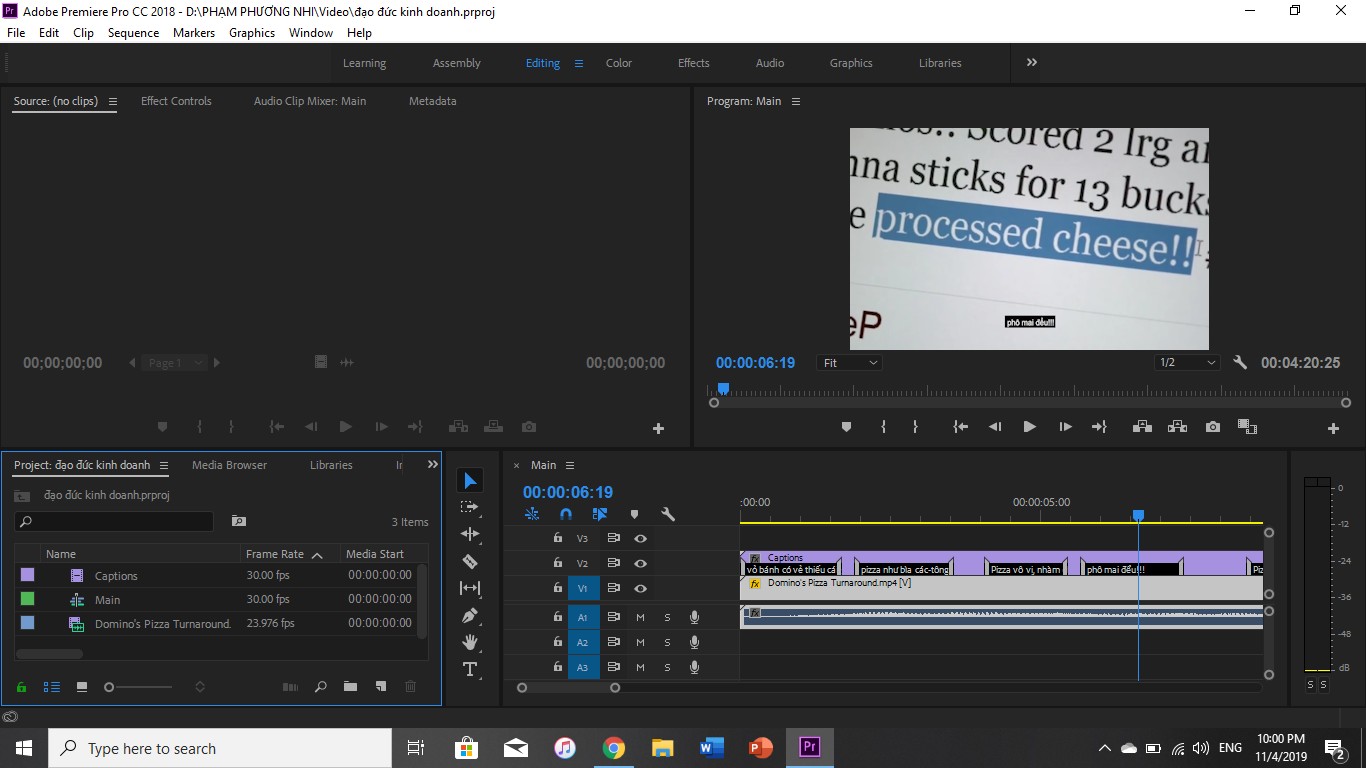The width and height of the screenshot is (1366, 768).
Task: Open the Markers menu
Action: pyautogui.click(x=194, y=32)
